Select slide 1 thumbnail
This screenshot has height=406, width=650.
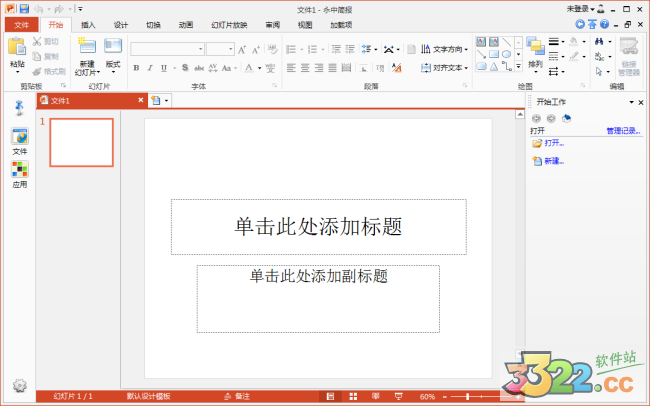pos(82,143)
